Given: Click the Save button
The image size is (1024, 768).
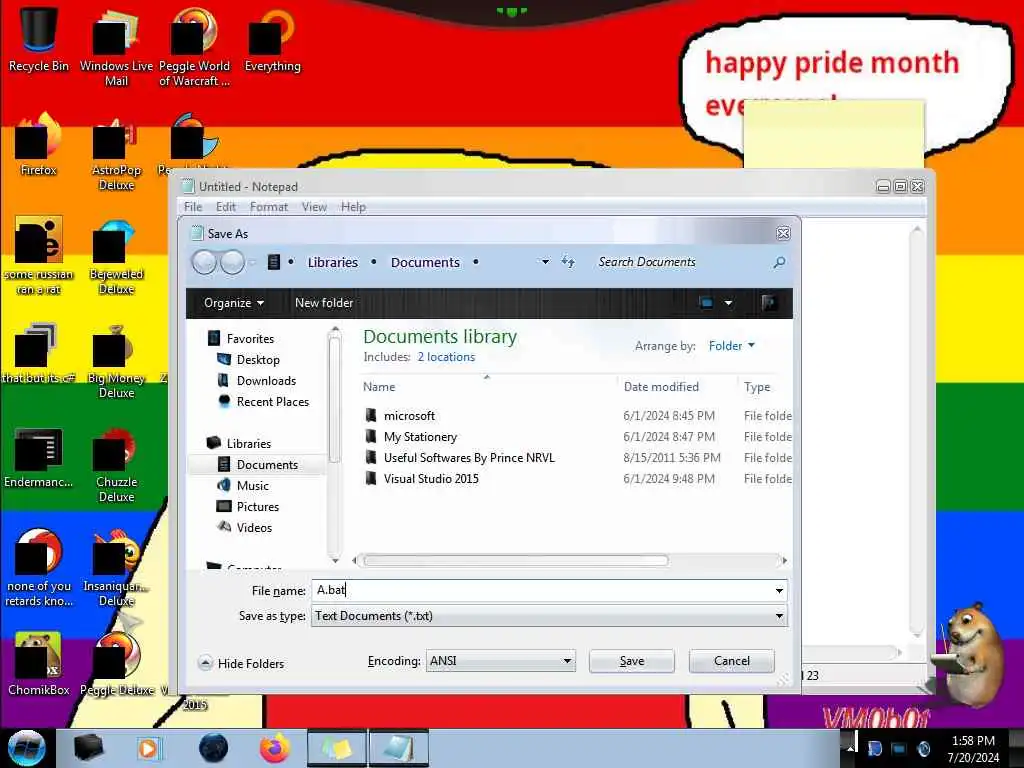Looking at the screenshot, I should [632, 661].
